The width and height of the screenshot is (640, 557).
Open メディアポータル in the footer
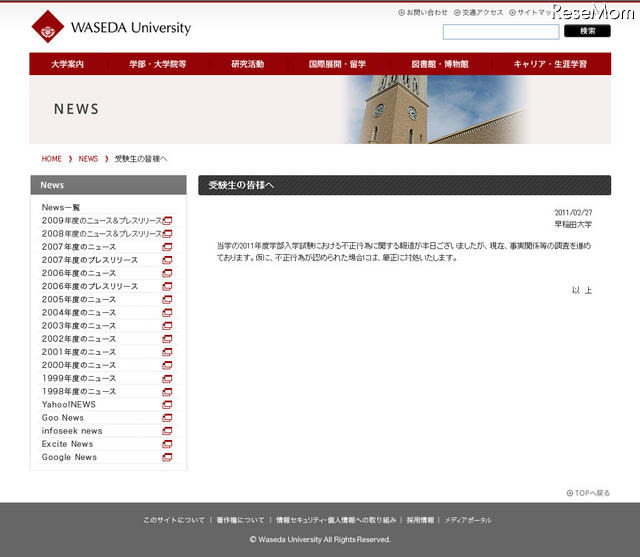468,520
